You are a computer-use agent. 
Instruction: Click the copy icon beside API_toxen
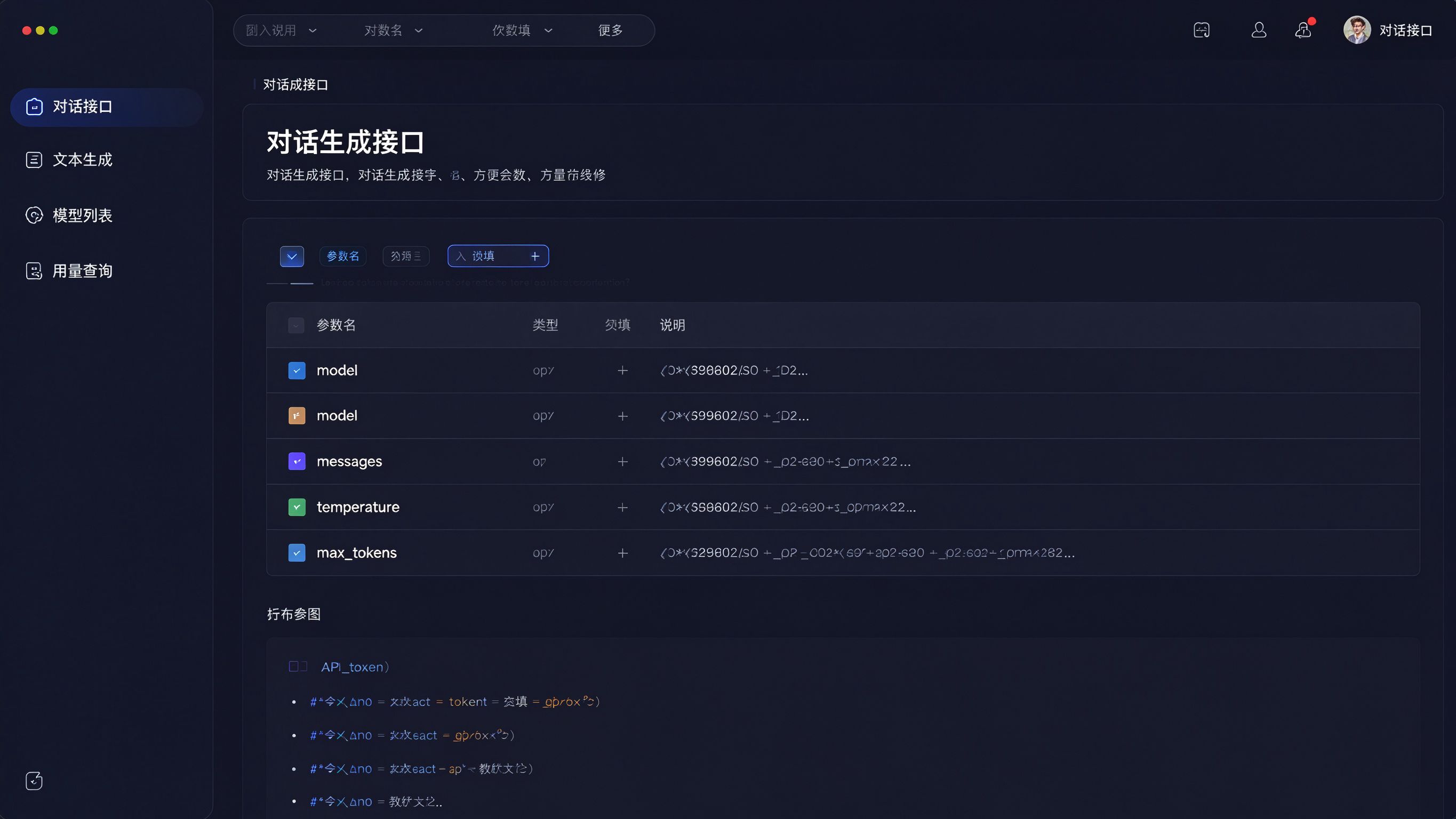tap(298, 667)
